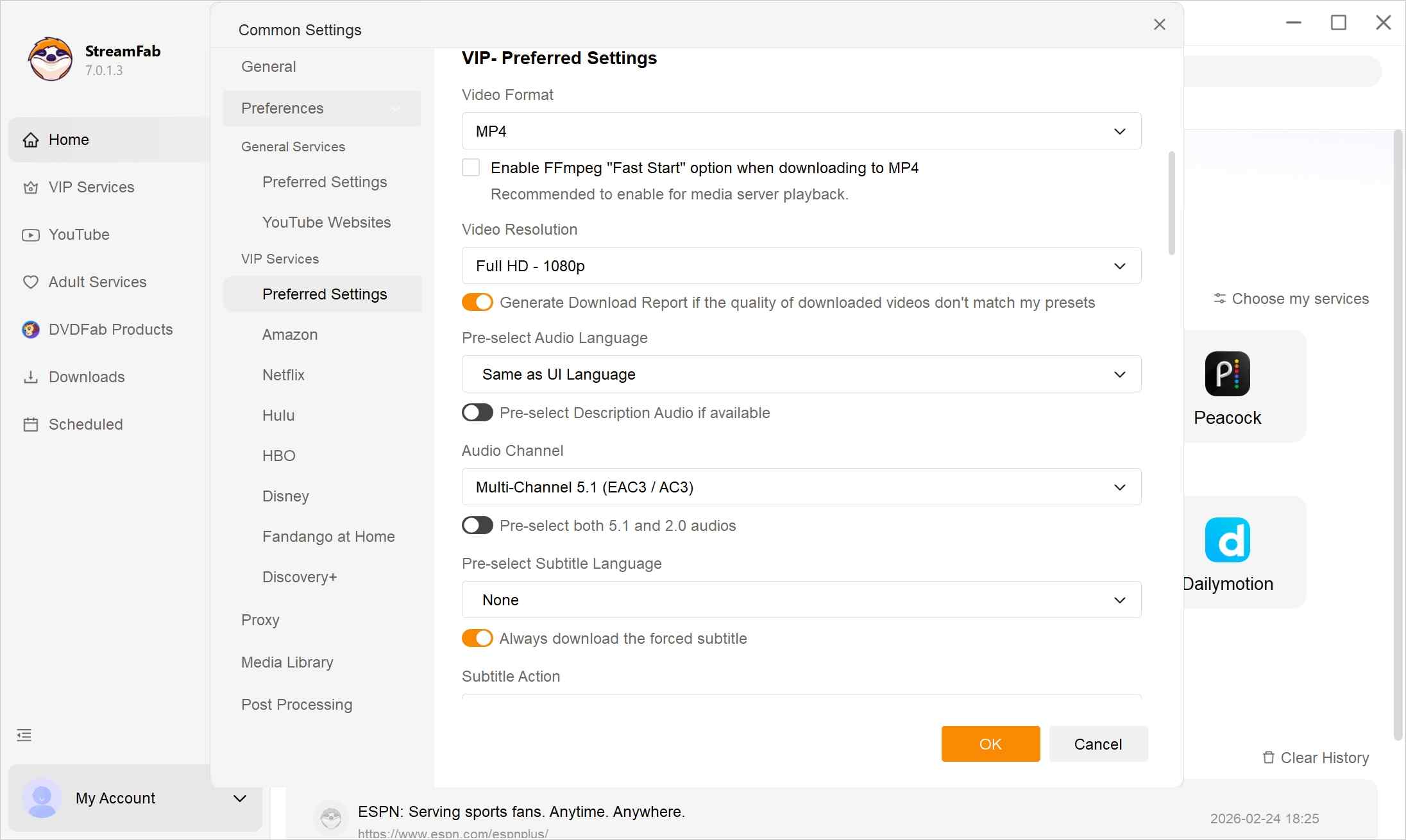The image size is (1406, 840).
Task: Open VIP Services from the sidebar
Action: coord(31,187)
